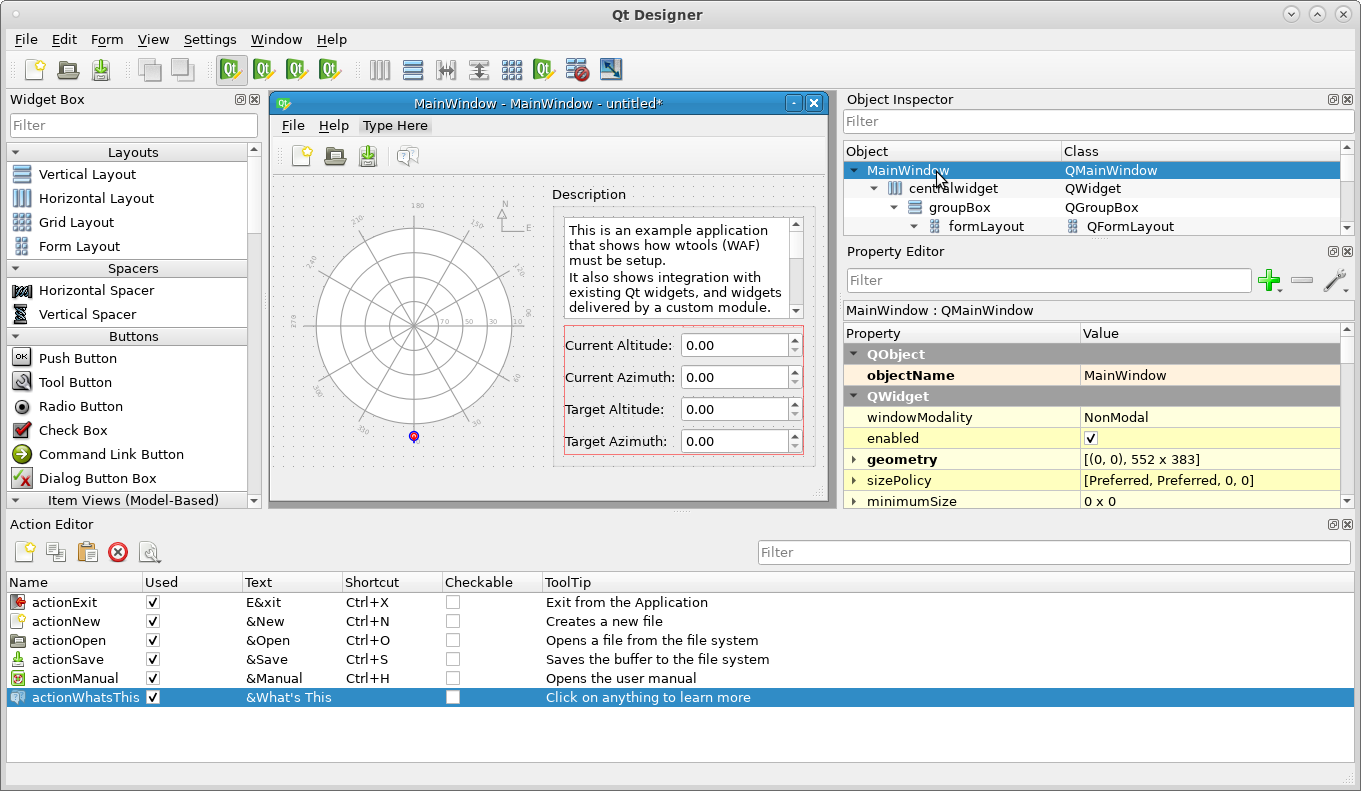Delete the selected action in Action Editor
Image resolution: width=1361 pixels, height=791 pixels.
pos(118,552)
